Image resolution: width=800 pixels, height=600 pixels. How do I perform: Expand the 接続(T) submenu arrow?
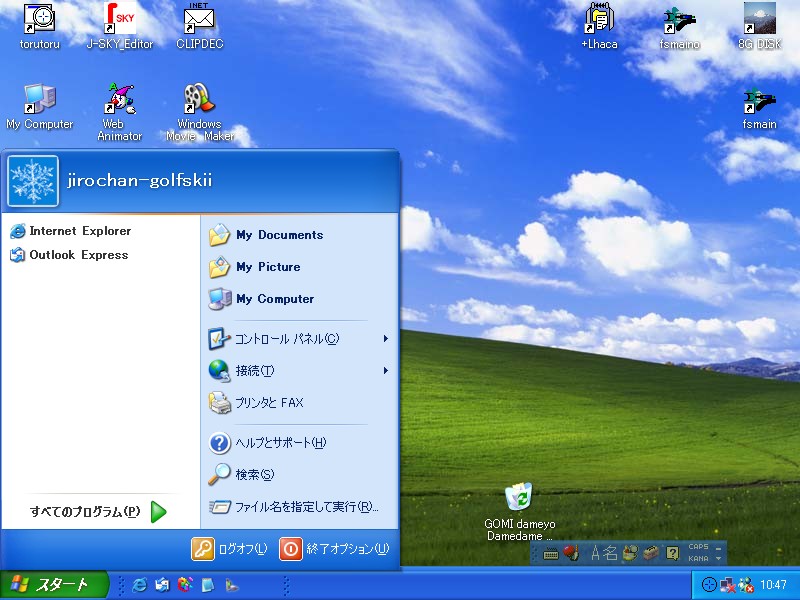386,370
